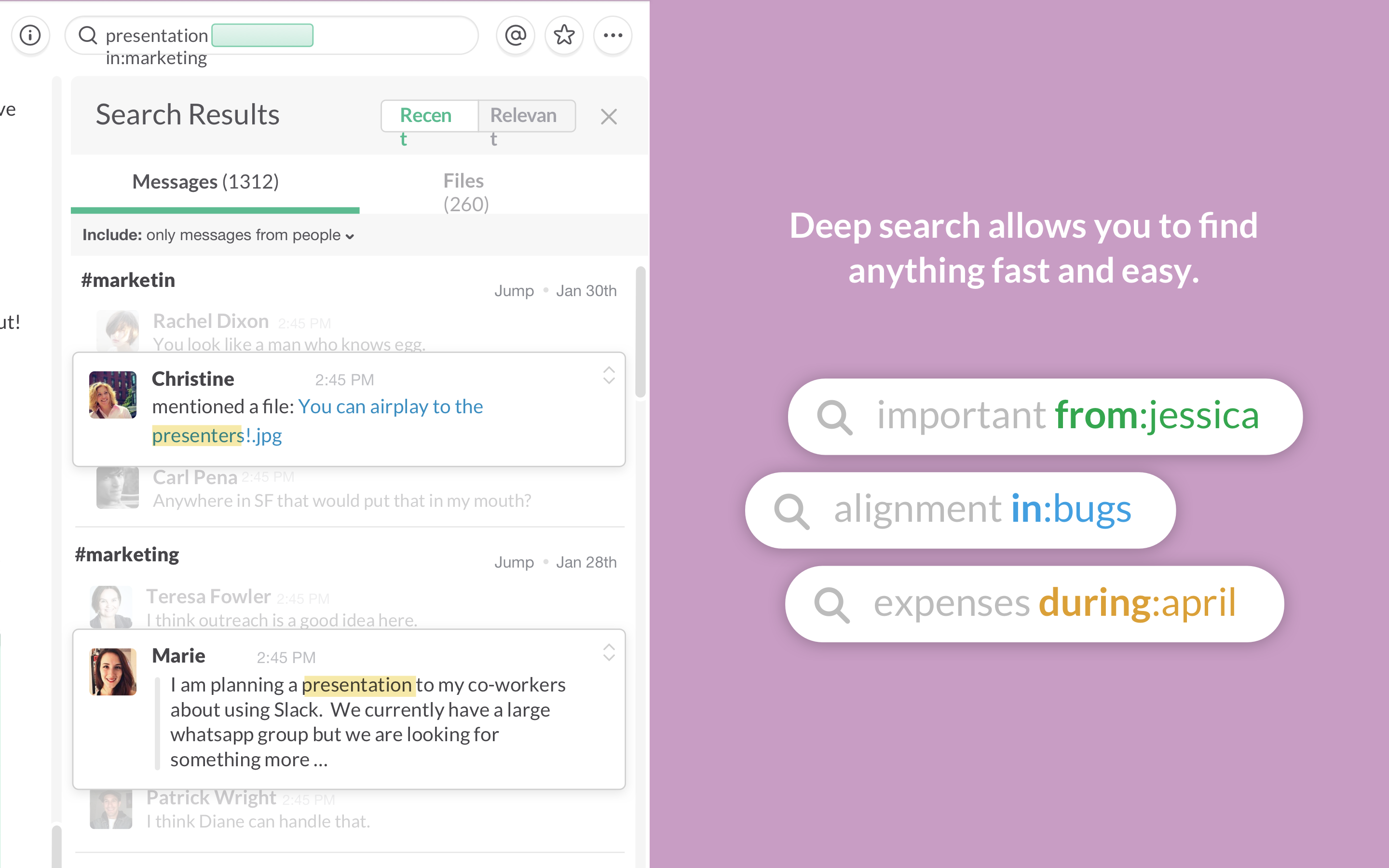This screenshot has height=868, width=1389.
Task: Switch to the Messages (1312) tab
Action: click(205, 182)
